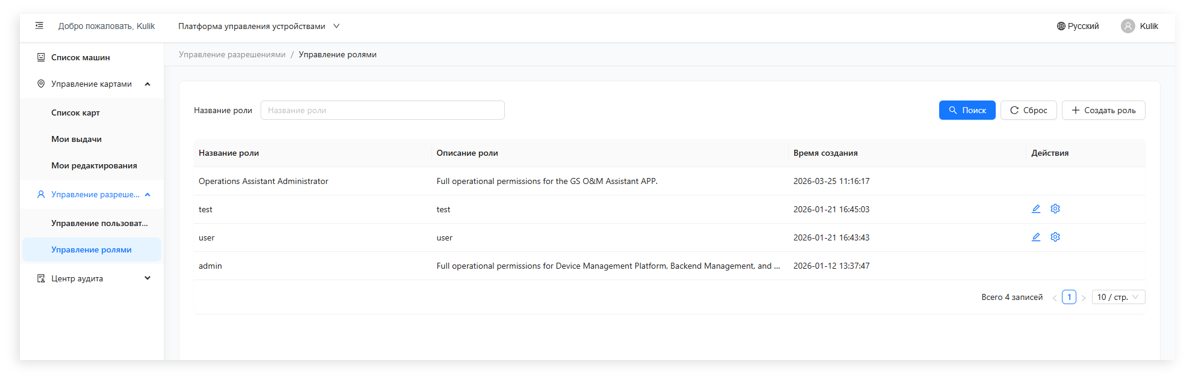Click the 2026-01-21 16:45:03 creation time
Image resolution: width=1189 pixels, height=380 pixels.
coord(831,209)
